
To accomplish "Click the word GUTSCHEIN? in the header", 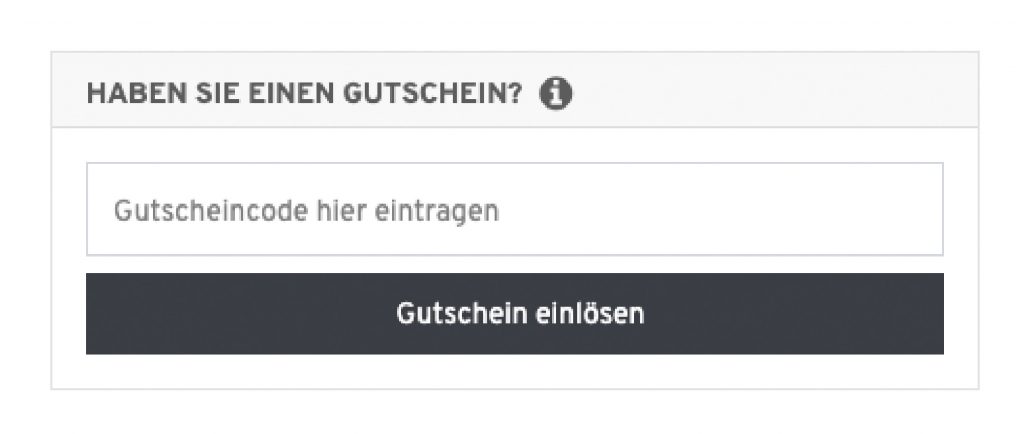I will click(x=433, y=94).
